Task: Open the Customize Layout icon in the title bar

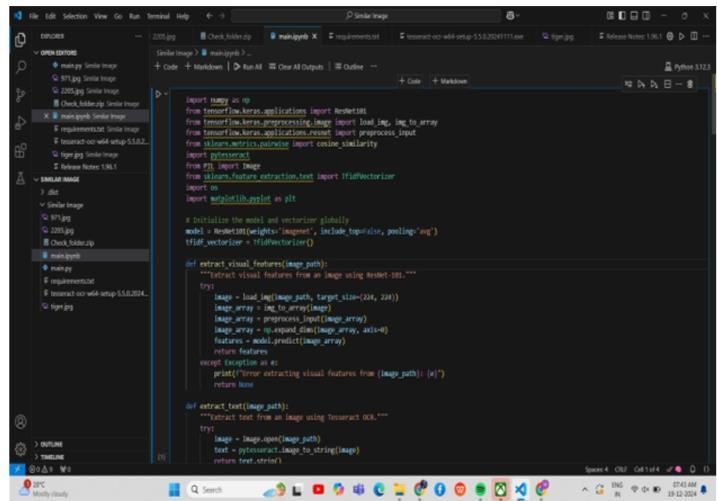Action: click(610, 16)
